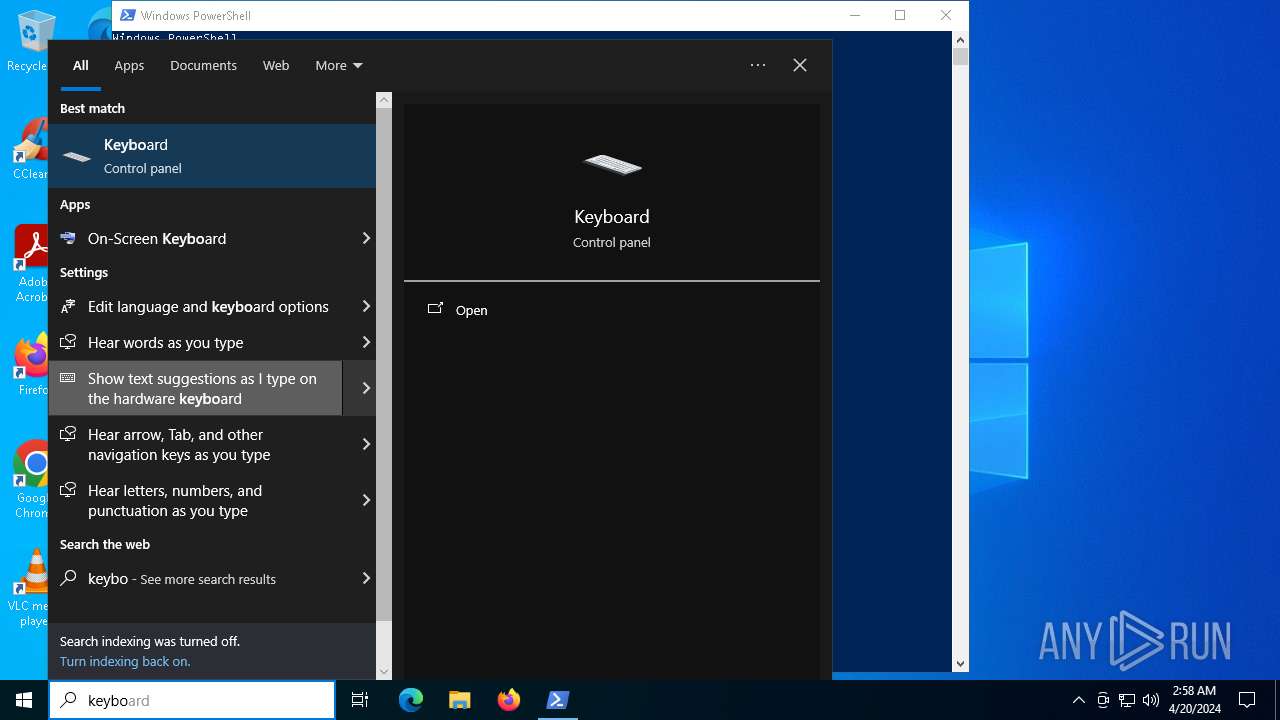Open the notification center icon
The image size is (1280, 720).
pyautogui.click(x=1247, y=700)
